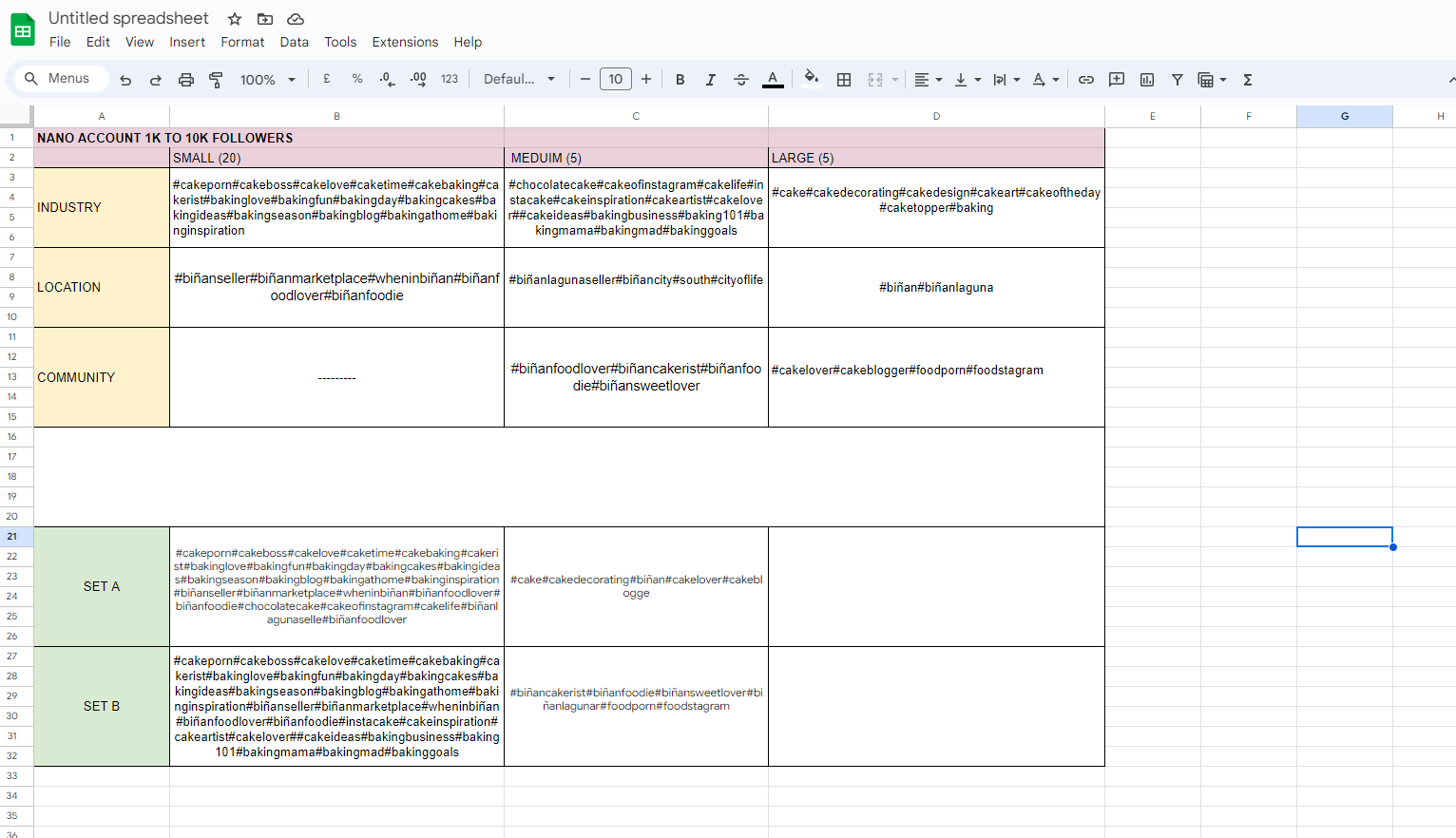Viewport: 1456px width, 838px height.
Task: Open the Insert menu
Action: point(187,42)
